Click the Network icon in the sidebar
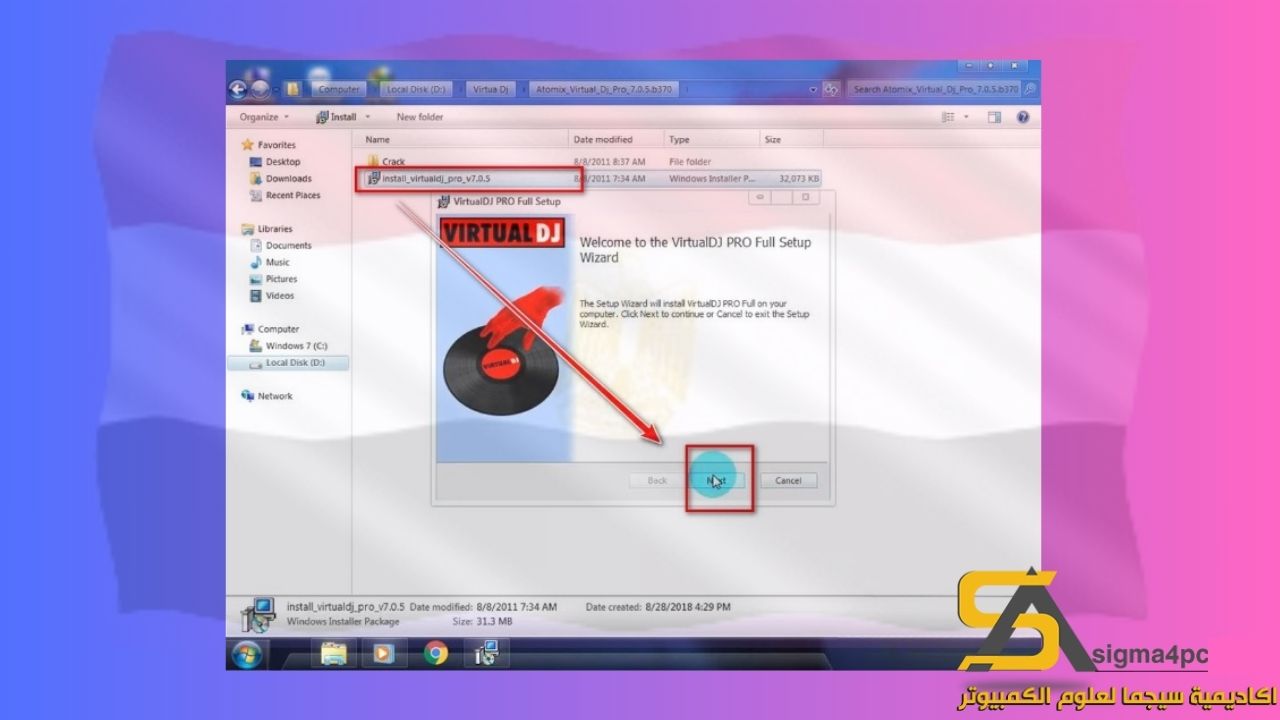 tap(247, 396)
